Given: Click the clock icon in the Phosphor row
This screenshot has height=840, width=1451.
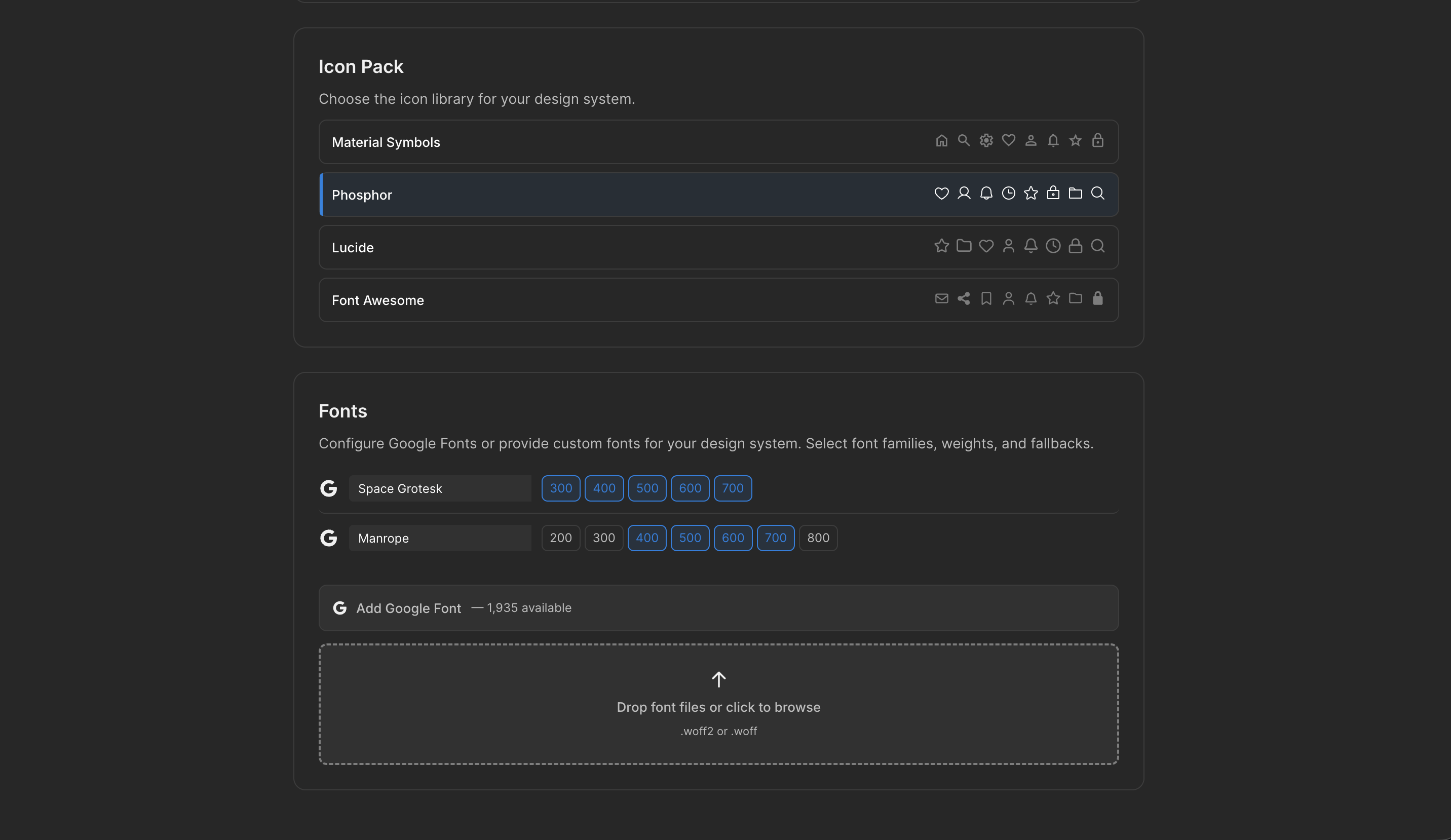Looking at the screenshot, I should pos(1008,194).
